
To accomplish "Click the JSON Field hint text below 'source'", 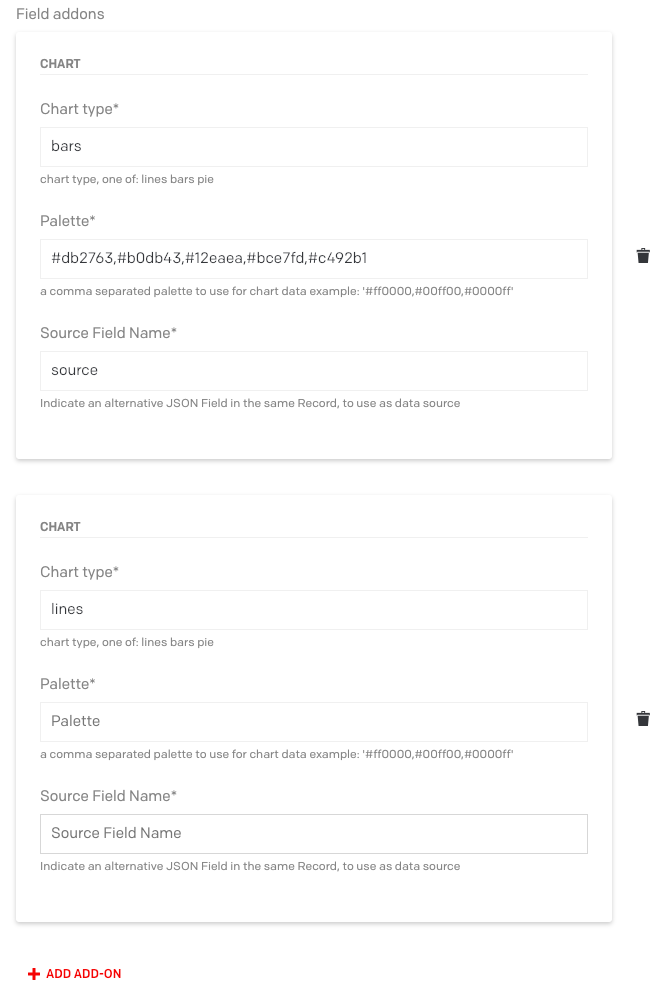I will pos(250,403).
